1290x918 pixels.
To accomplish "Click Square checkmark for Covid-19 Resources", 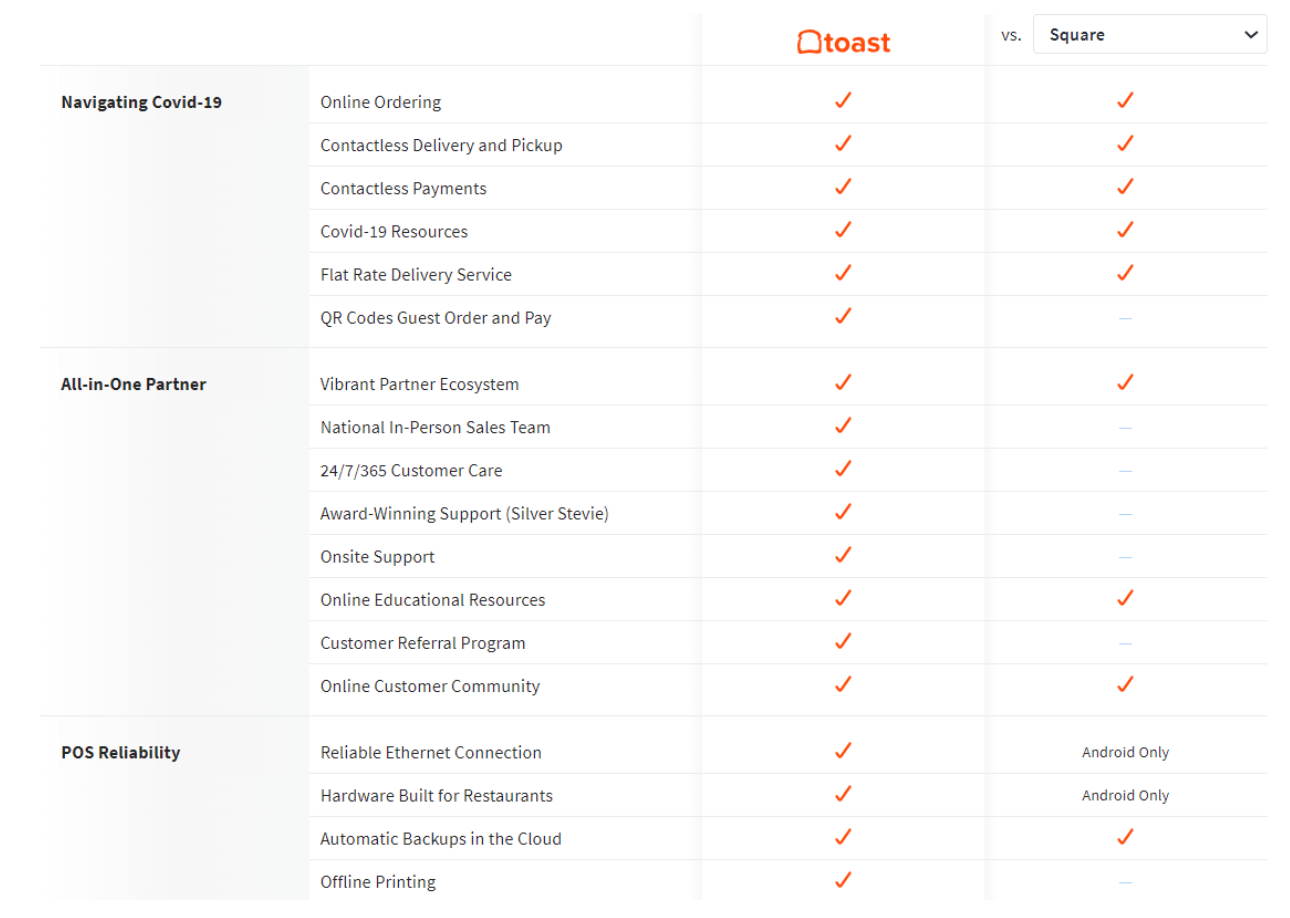I will [x=1125, y=229].
